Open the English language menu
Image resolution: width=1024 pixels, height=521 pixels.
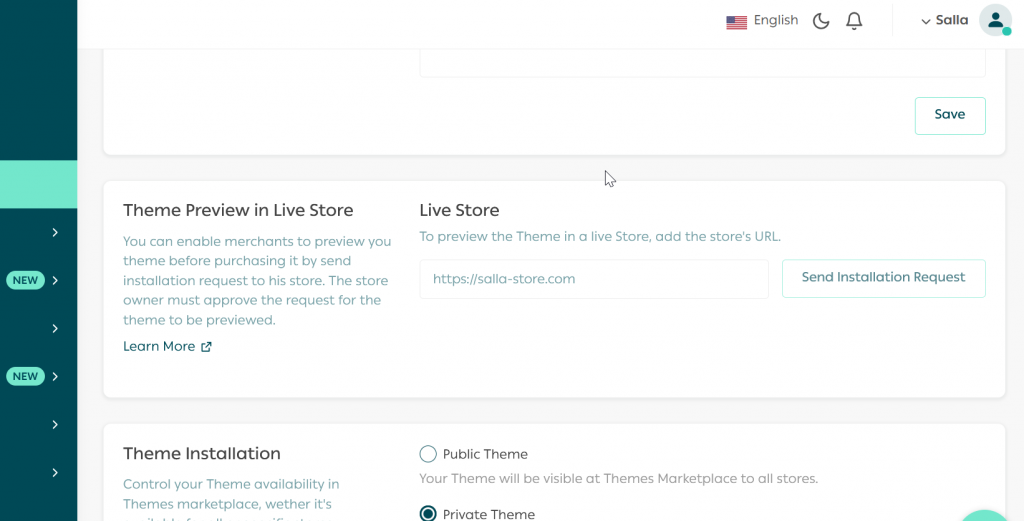(x=775, y=21)
